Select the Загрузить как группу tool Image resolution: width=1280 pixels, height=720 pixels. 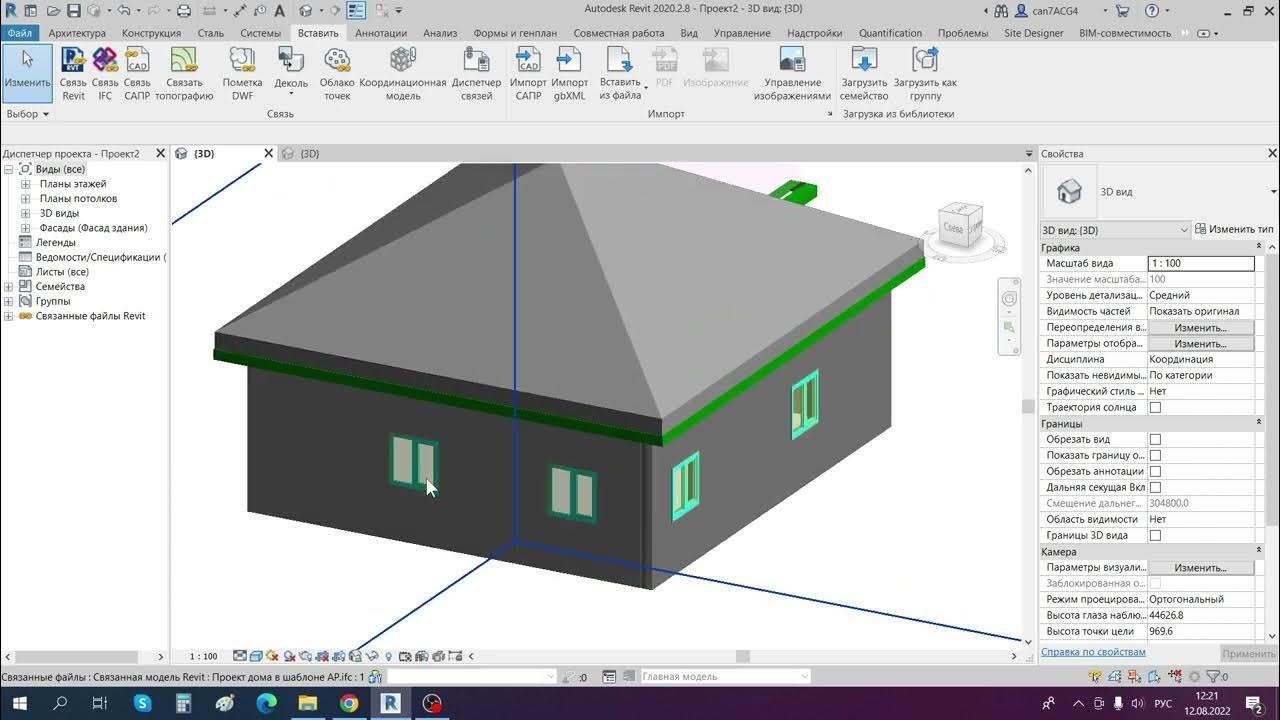pyautogui.click(x=925, y=74)
